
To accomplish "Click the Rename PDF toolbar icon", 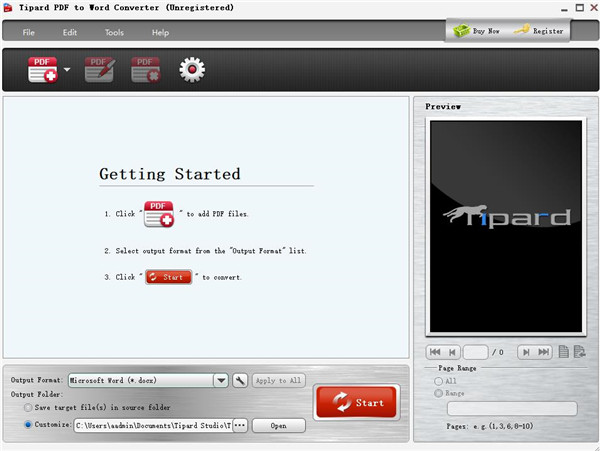I will (99, 70).
